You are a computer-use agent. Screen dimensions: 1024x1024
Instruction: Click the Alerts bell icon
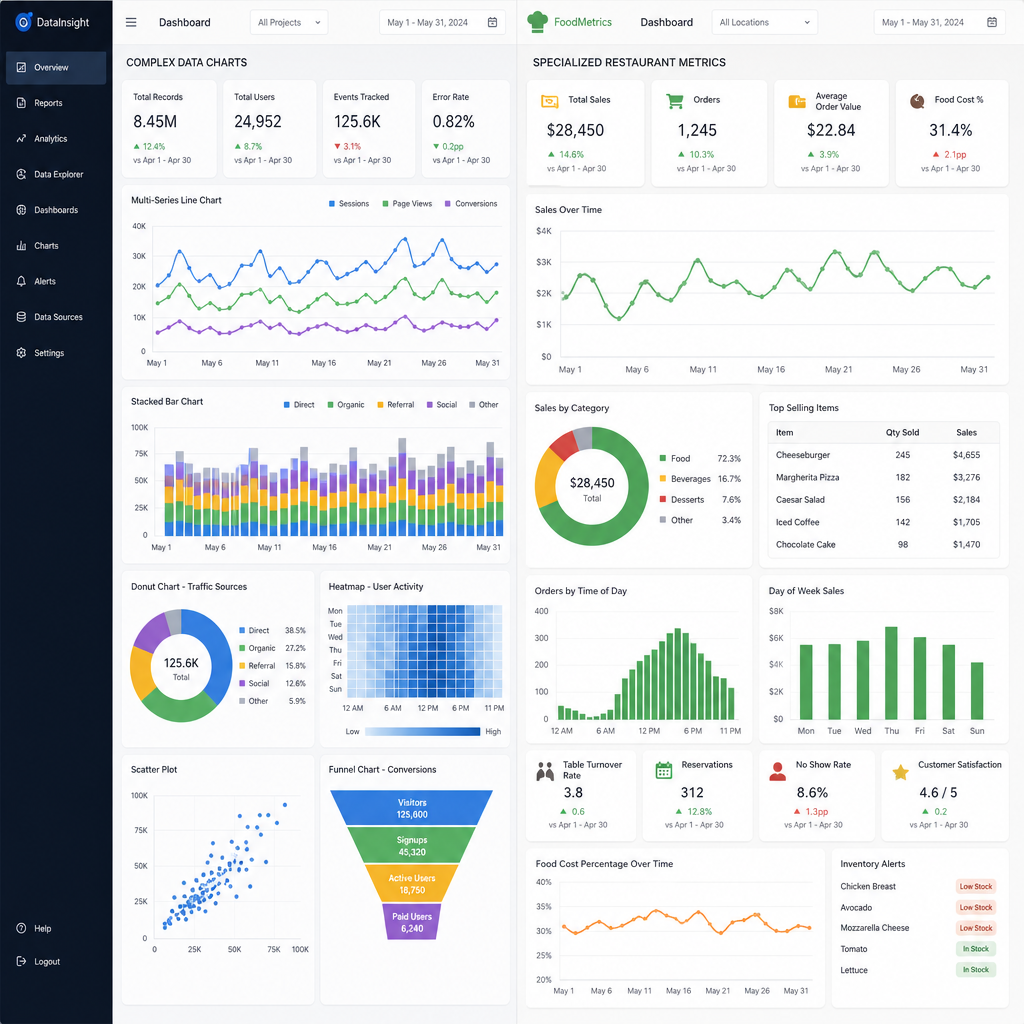[x=22, y=281]
